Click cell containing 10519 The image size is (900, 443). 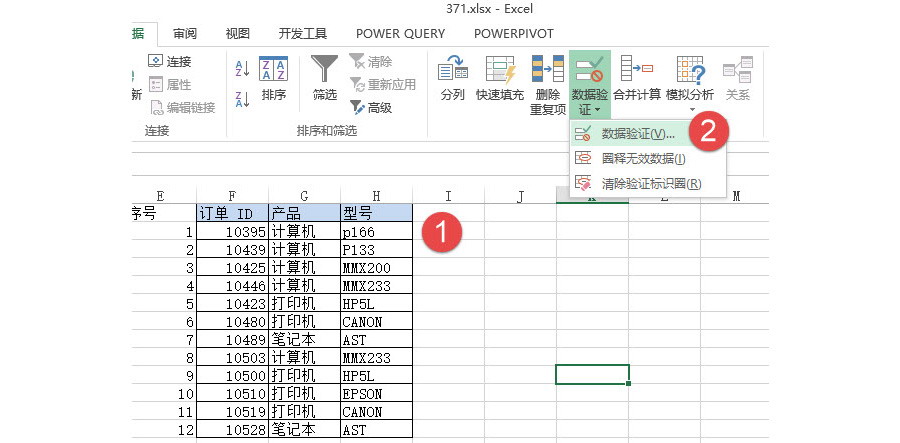click(x=232, y=411)
